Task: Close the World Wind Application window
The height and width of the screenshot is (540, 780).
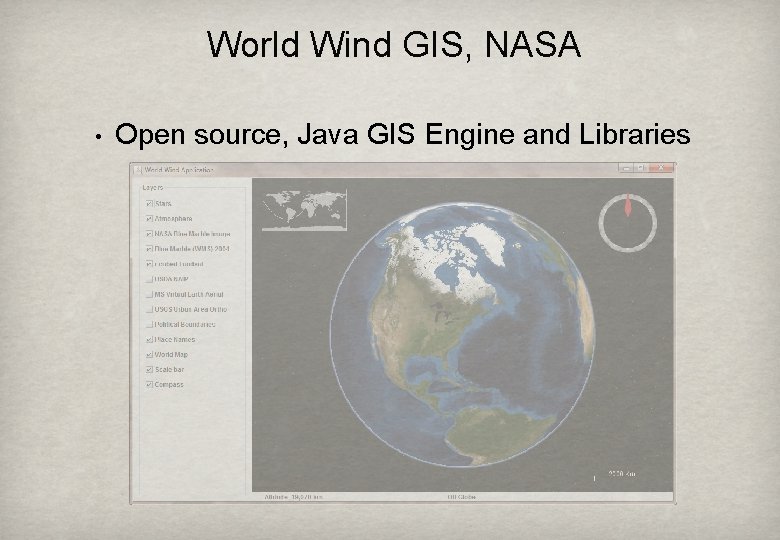Action: 661,169
